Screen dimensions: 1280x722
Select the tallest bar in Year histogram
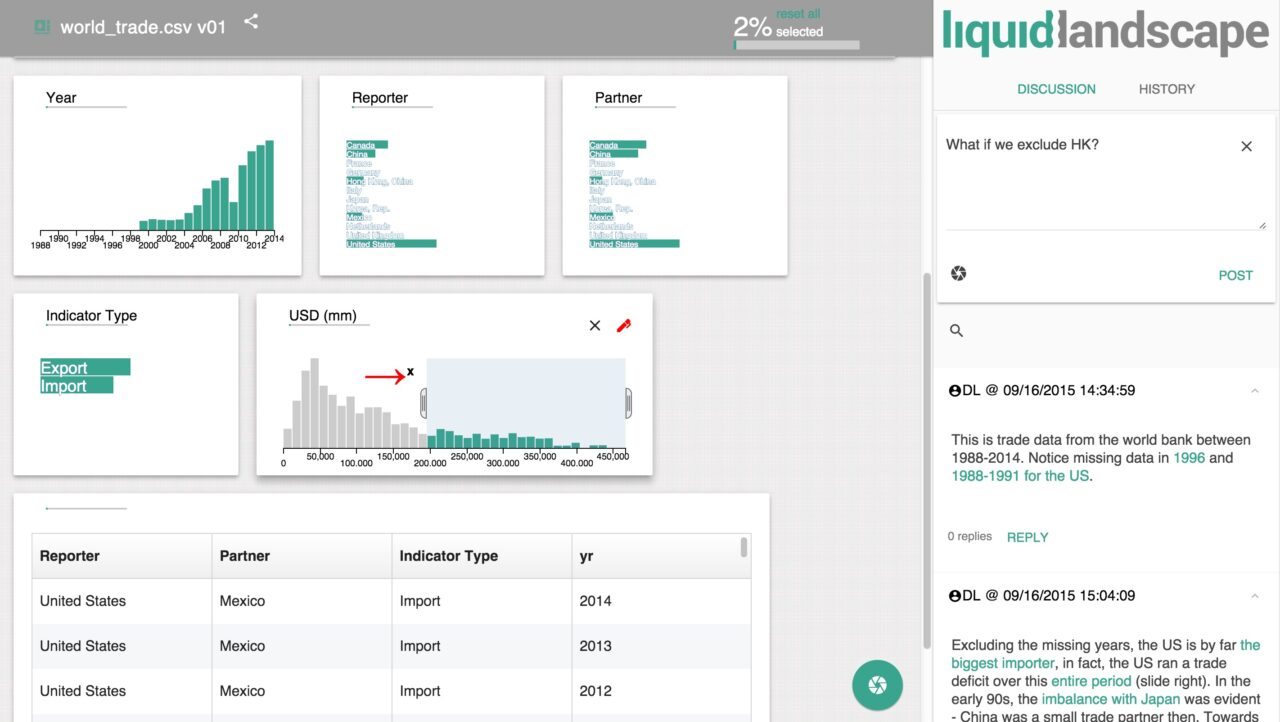click(269, 185)
